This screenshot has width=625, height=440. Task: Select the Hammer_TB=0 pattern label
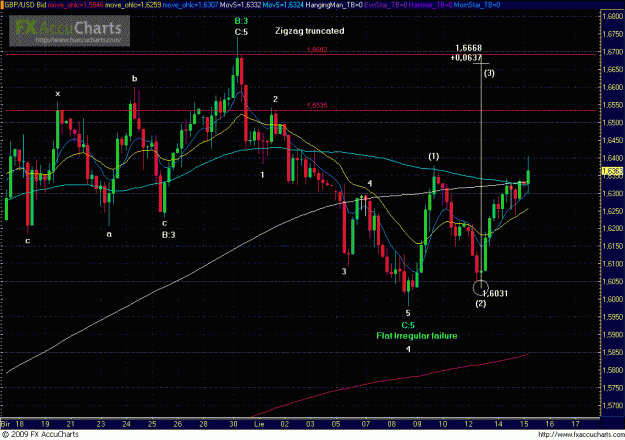[430, 5]
